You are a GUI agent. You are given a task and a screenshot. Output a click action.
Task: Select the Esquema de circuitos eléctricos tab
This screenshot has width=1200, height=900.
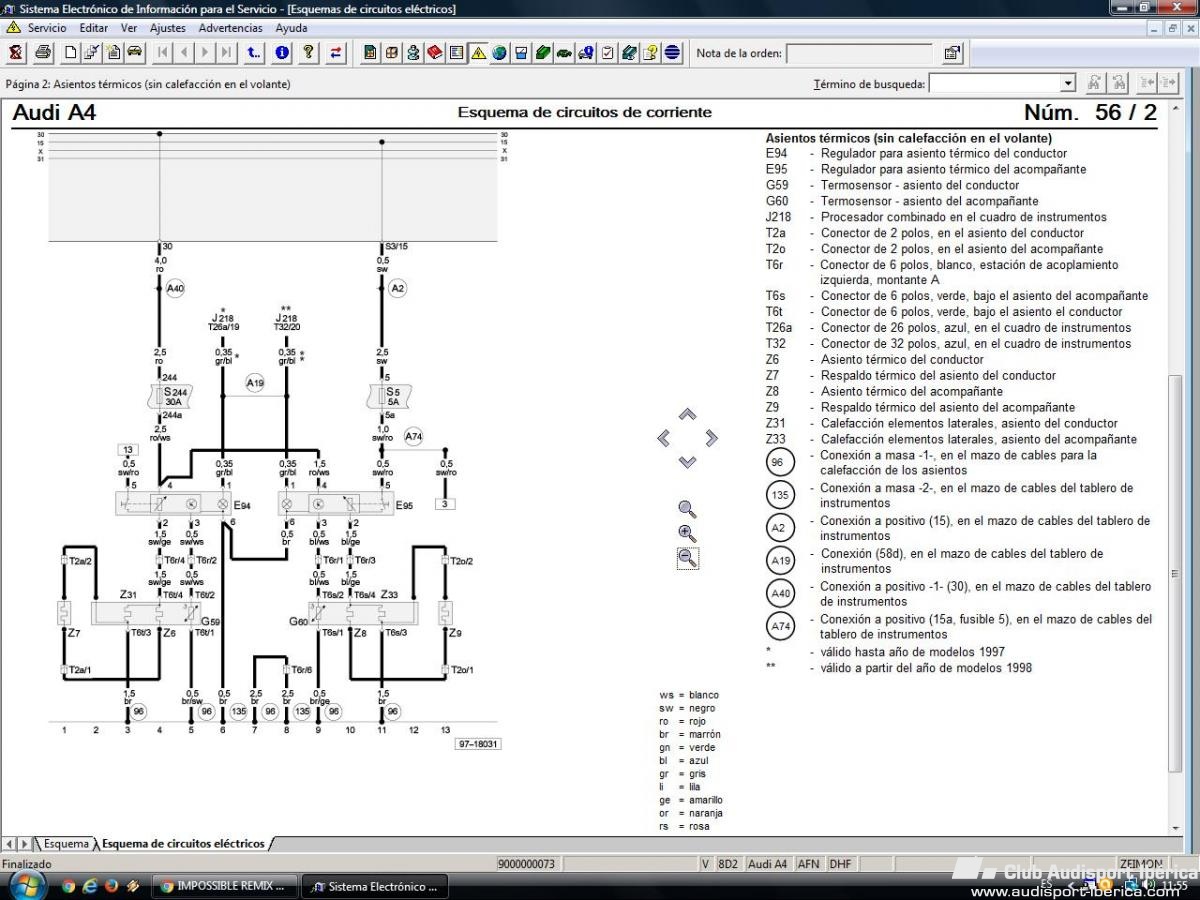pos(183,844)
